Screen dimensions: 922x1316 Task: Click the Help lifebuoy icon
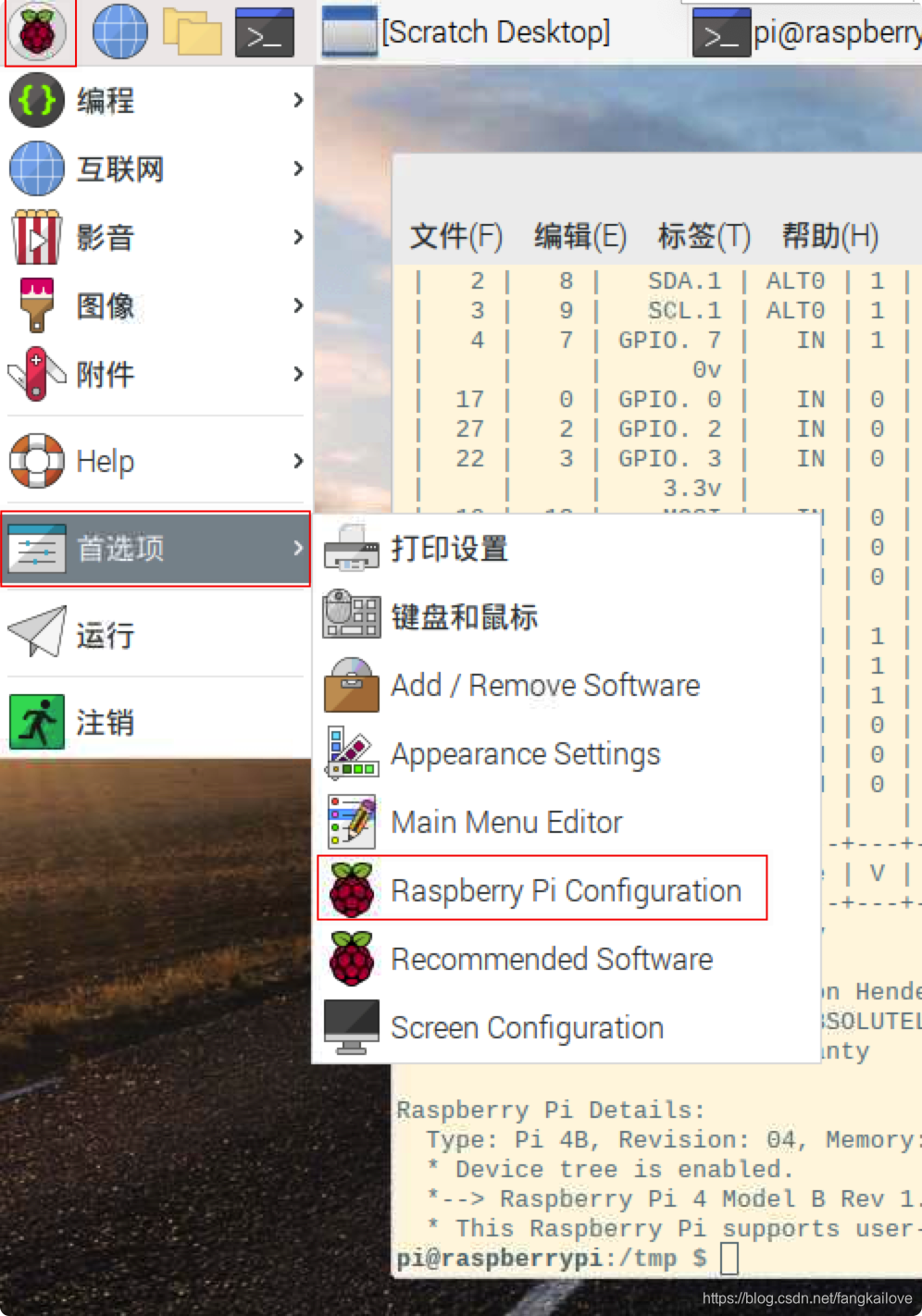point(37,461)
